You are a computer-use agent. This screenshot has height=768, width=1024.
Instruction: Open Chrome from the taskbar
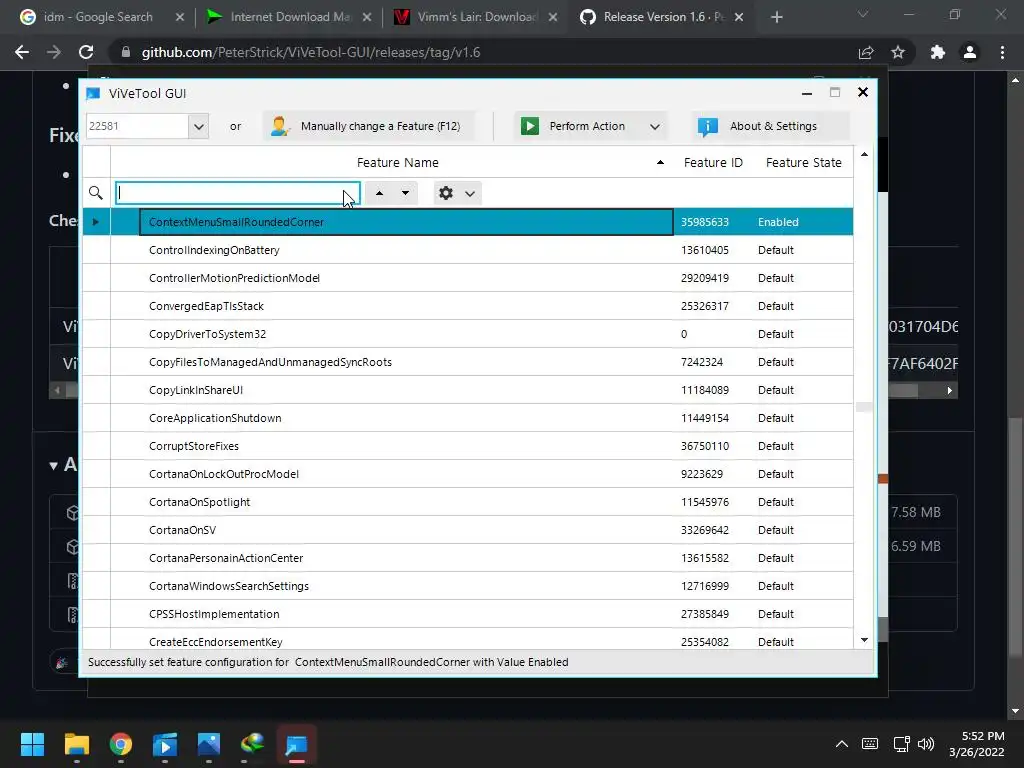[121, 744]
